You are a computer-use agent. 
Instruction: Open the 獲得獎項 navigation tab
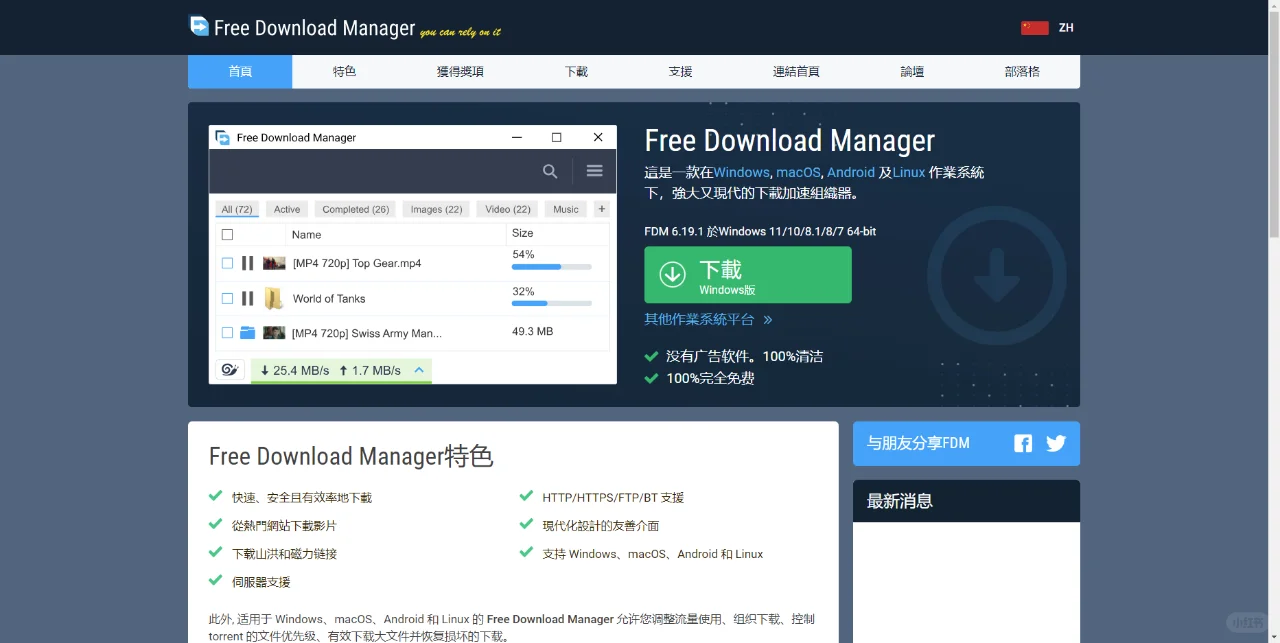click(460, 72)
